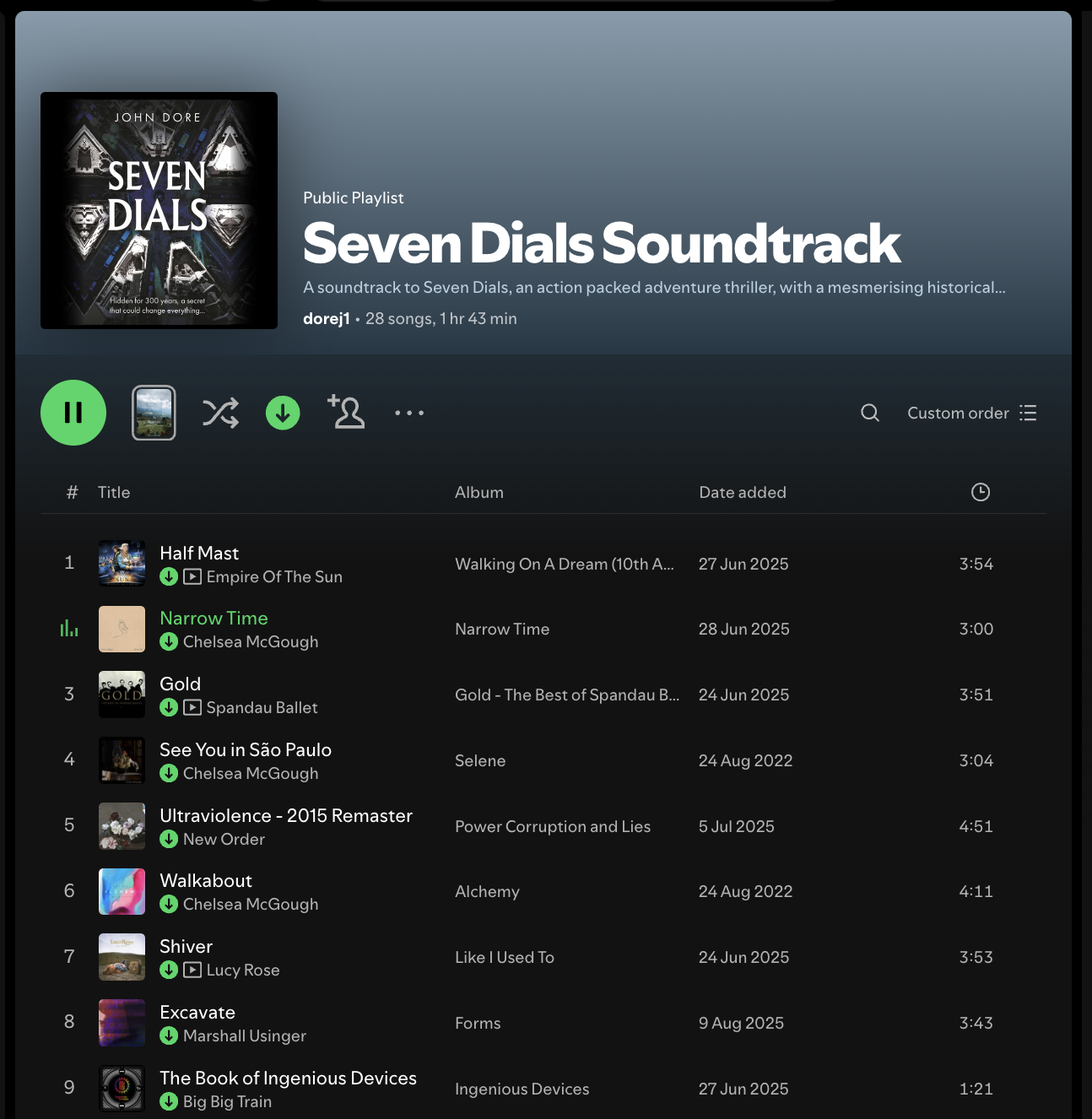Select the Shiver track title
This screenshot has width=1092, height=1119.
186,946
